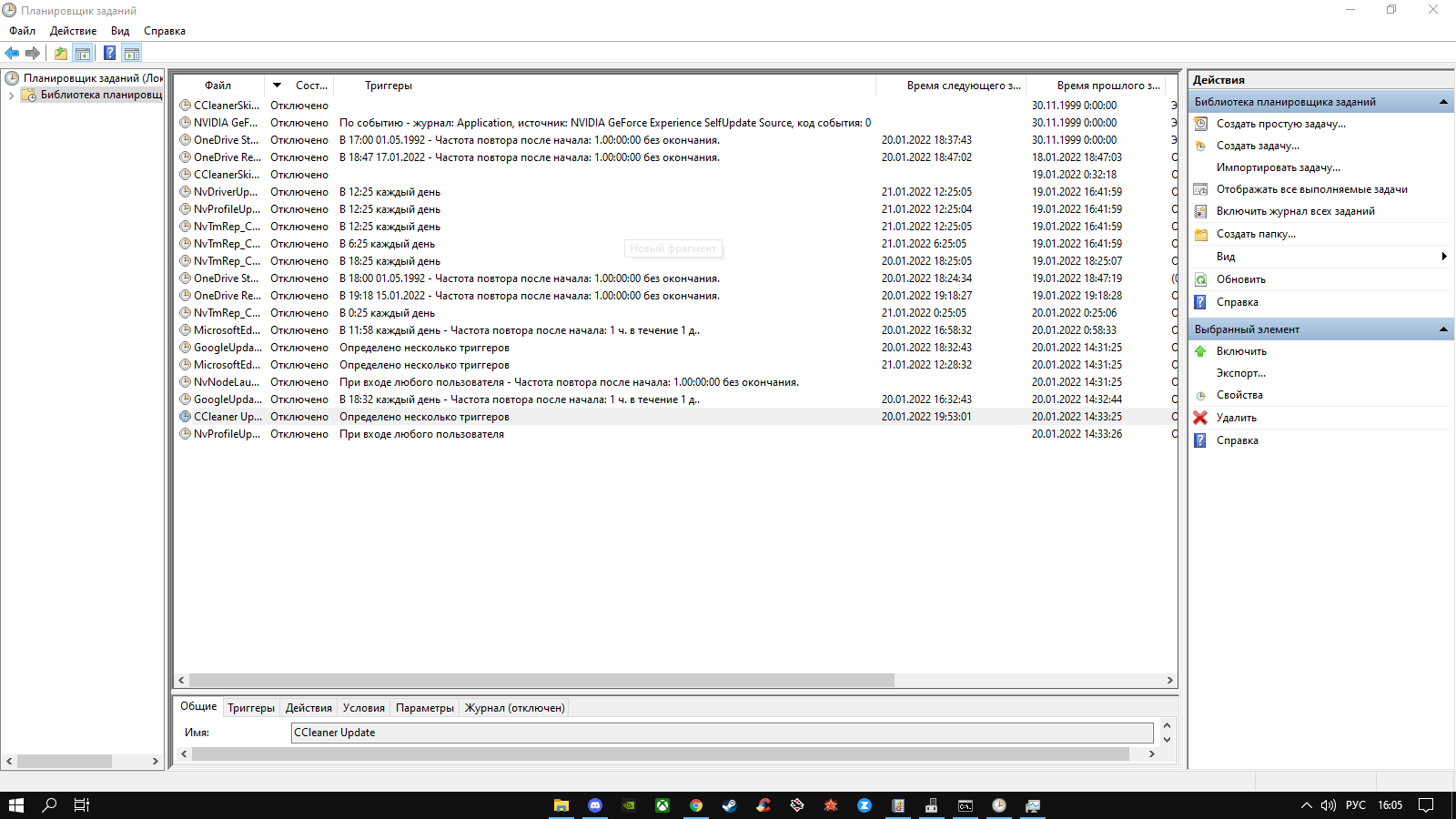Sort by the Файл column header

(x=218, y=86)
